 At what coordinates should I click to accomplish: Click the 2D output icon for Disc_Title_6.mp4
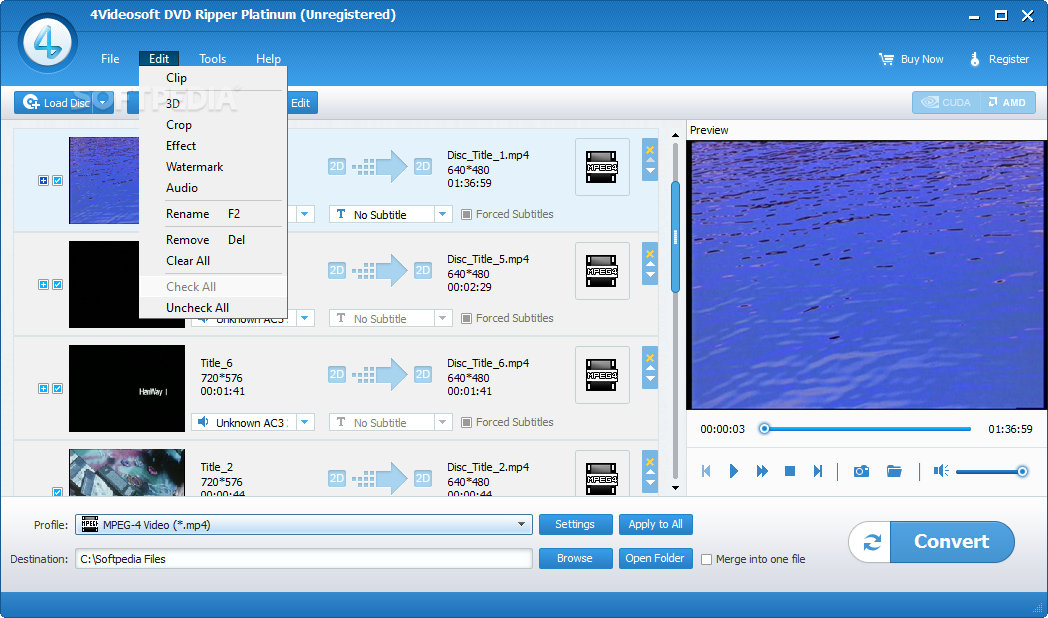coord(422,374)
